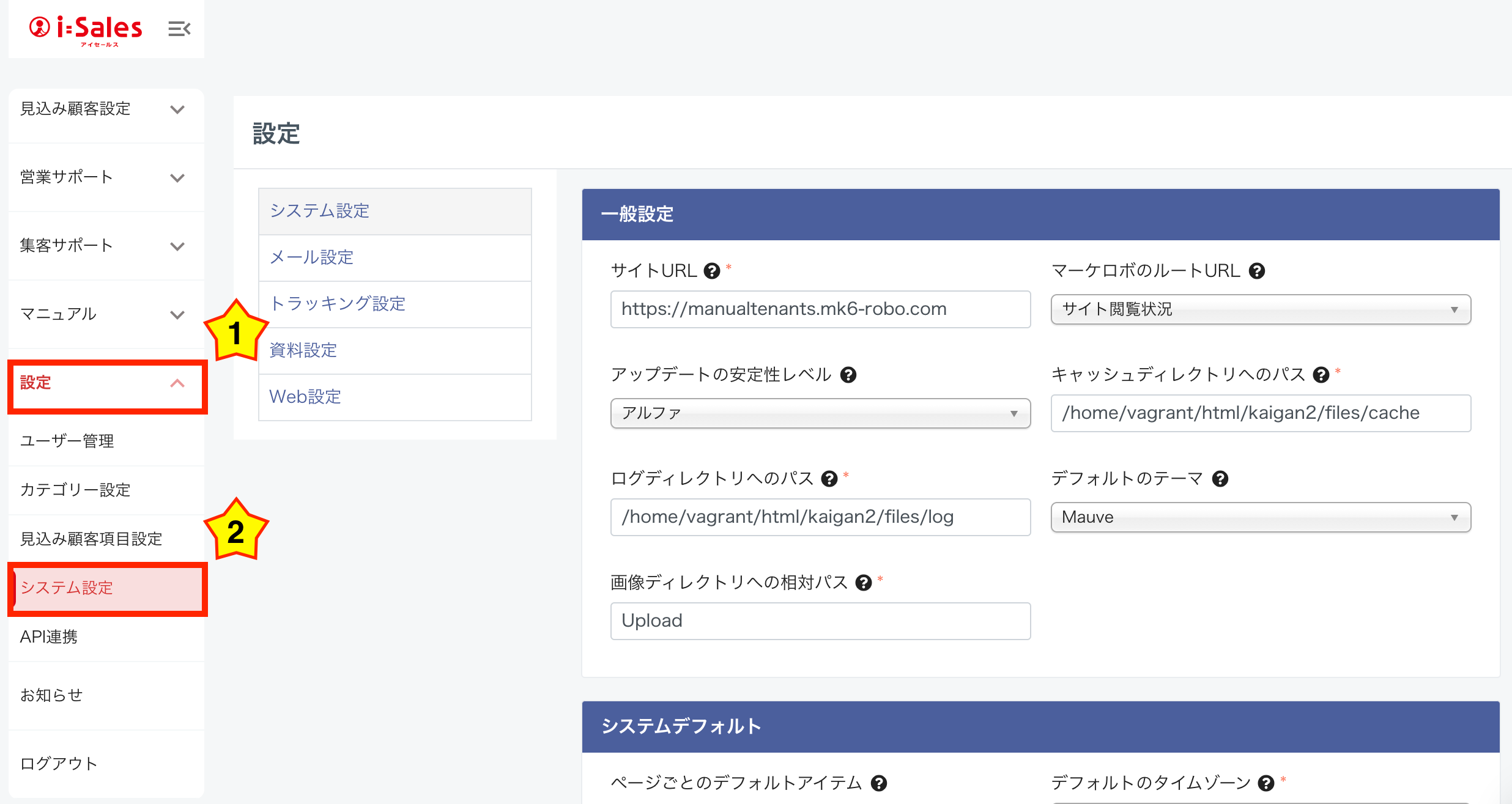The width and height of the screenshot is (1512, 804).
Task: Open the サイト閲覧状況 dropdown
Action: click(x=1260, y=309)
